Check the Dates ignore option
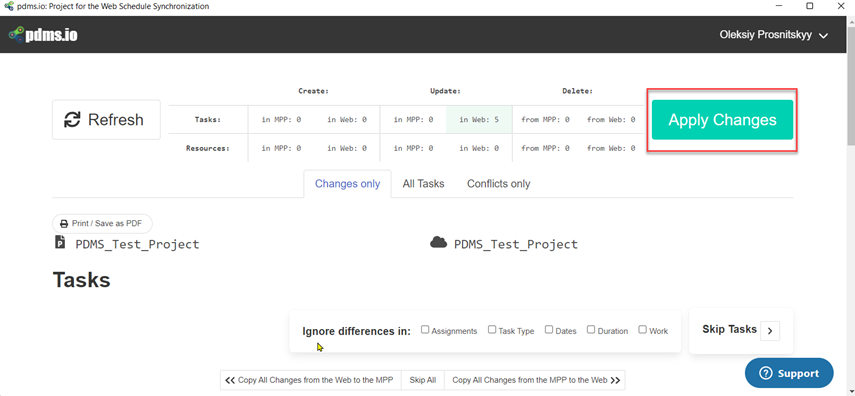The width and height of the screenshot is (855, 396). [x=549, y=329]
